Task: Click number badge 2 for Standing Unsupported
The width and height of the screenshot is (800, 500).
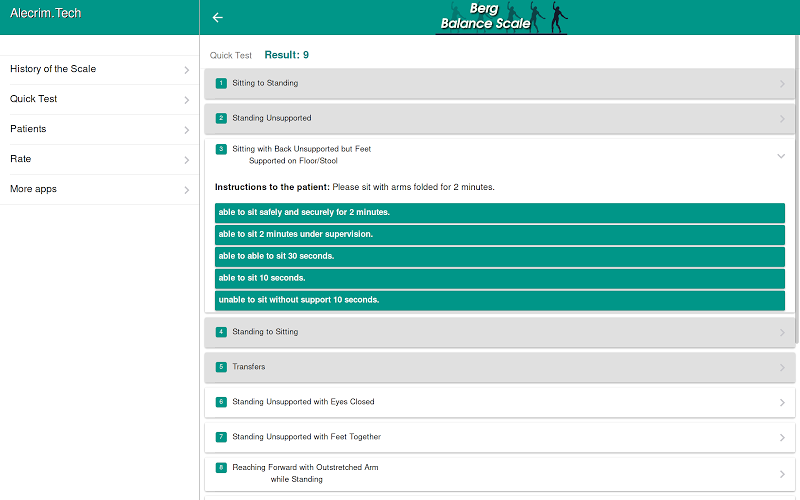Action: (221, 118)
